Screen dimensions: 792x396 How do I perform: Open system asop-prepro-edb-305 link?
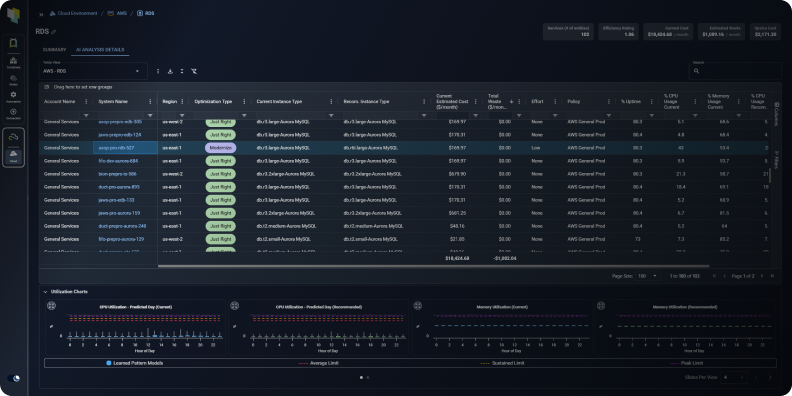coord(120,122)
